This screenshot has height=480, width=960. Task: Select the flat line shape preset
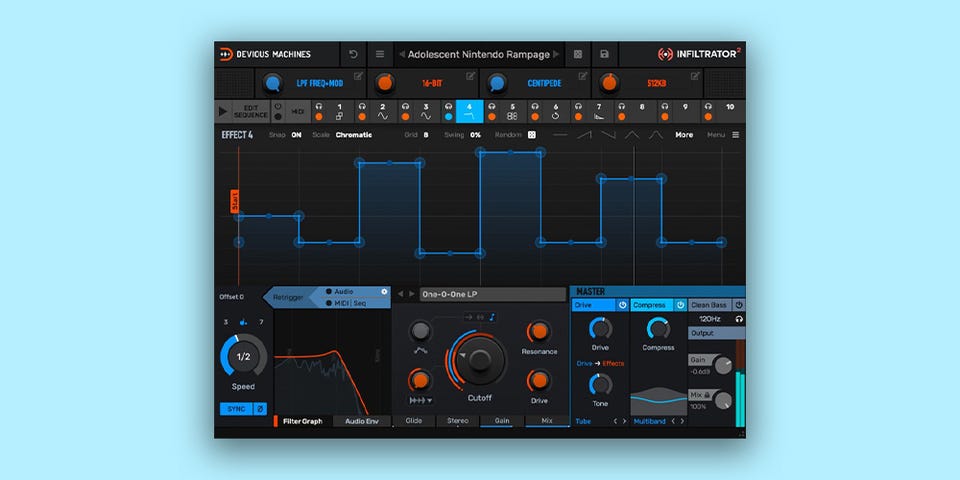coord(560,135)
